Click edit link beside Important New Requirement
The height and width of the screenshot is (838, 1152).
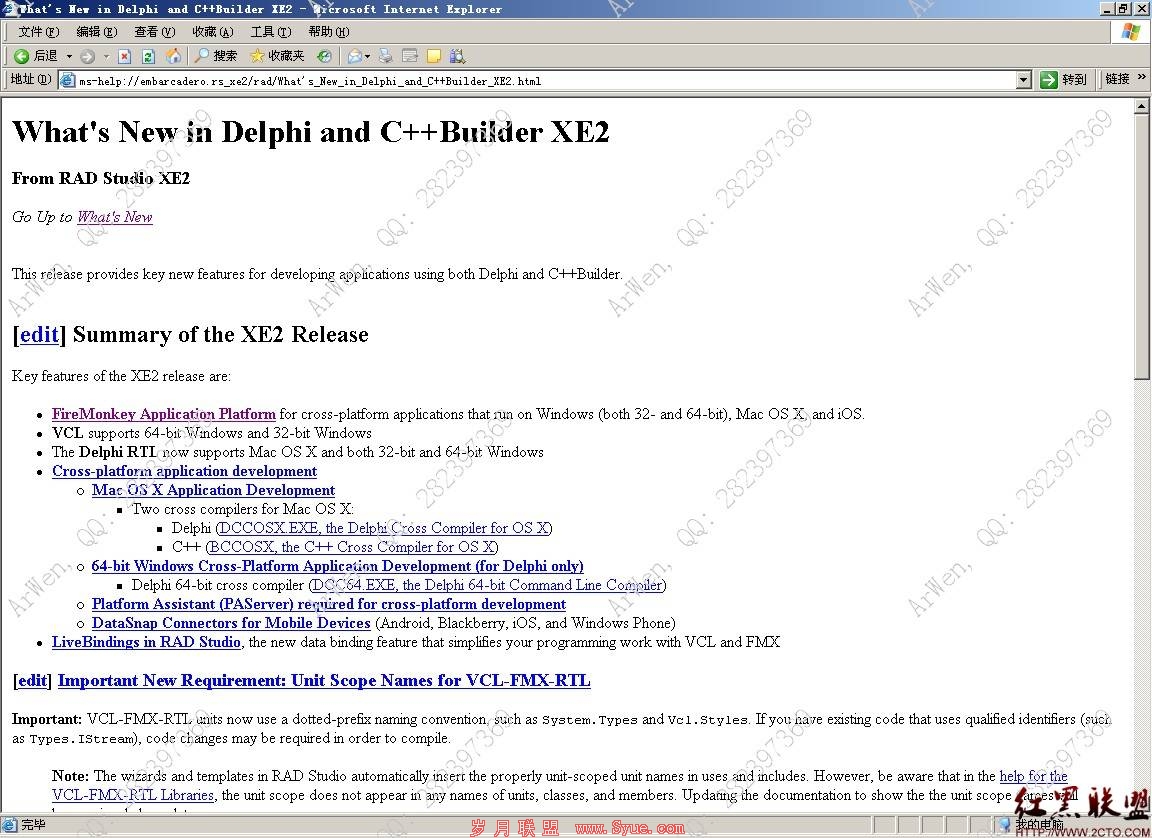point(32,681)
